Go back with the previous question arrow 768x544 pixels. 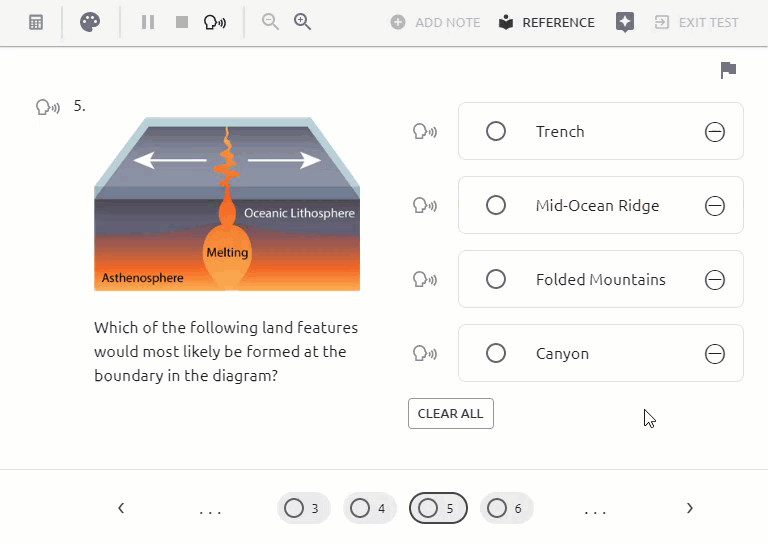121,508
